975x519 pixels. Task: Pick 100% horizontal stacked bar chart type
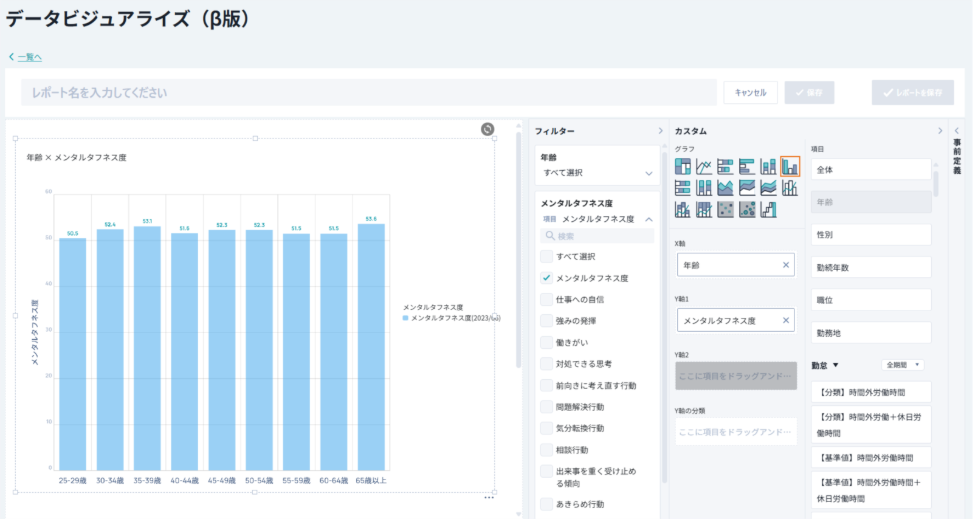[x=682, y=188]
